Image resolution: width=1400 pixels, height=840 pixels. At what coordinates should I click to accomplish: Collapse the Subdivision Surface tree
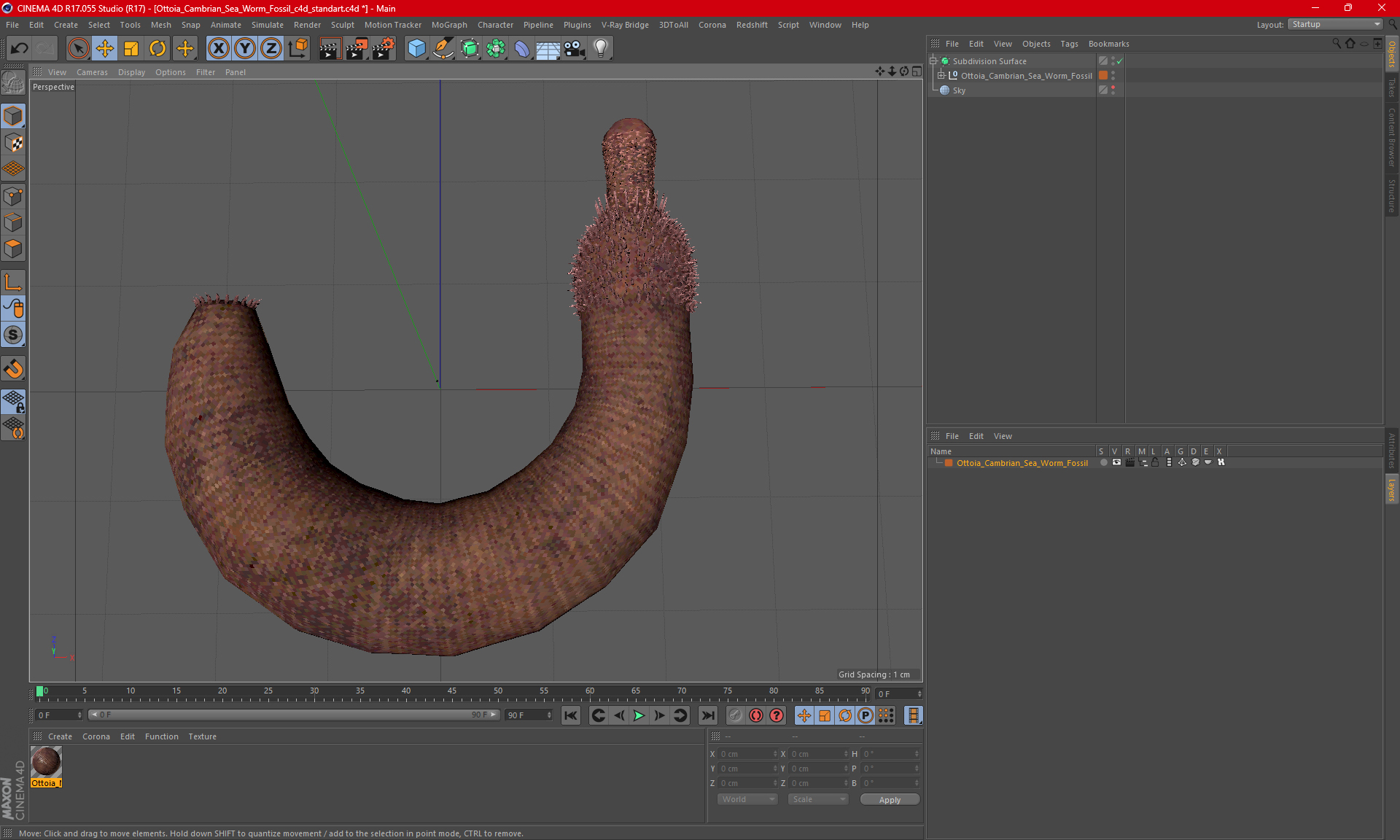933,61
